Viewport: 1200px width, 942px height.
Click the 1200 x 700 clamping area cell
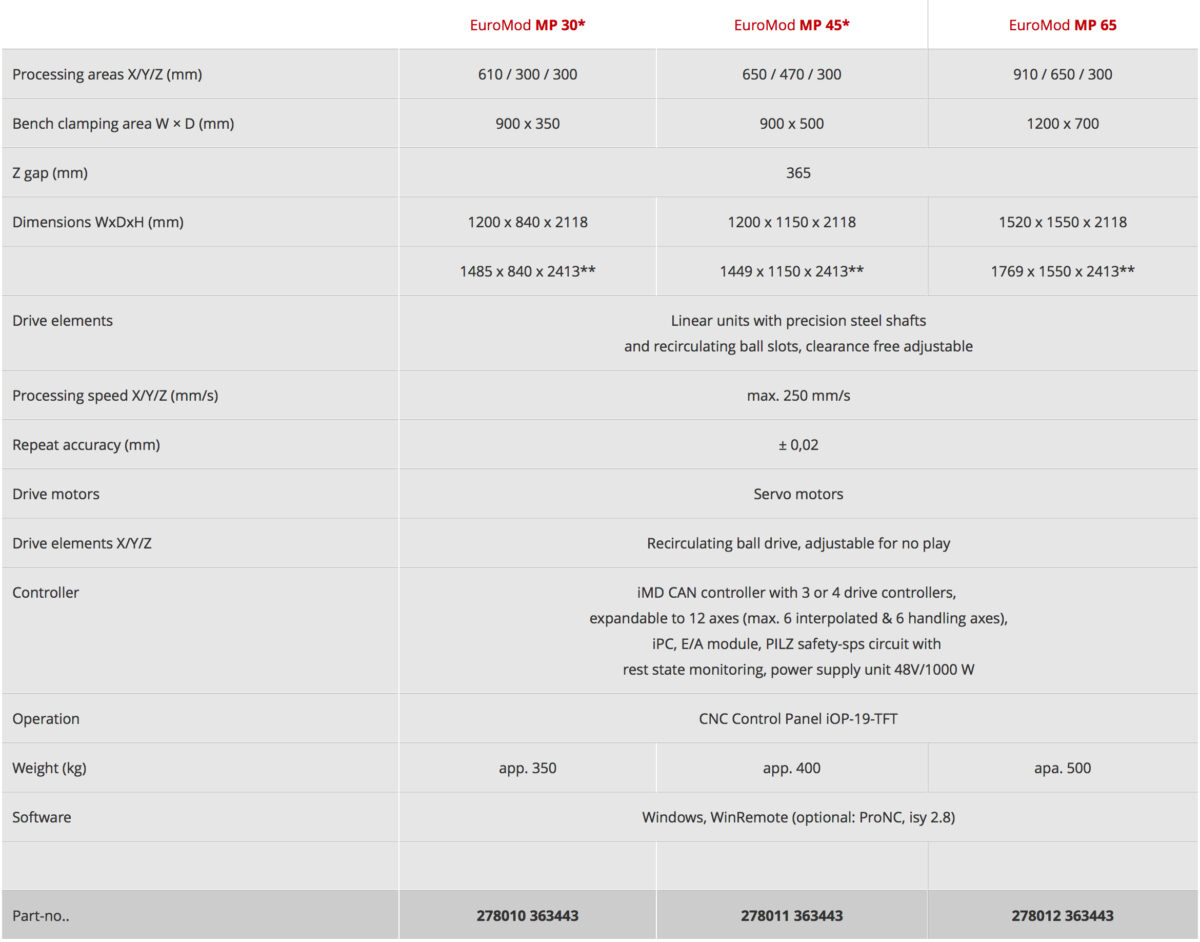tap(1062, 124)
